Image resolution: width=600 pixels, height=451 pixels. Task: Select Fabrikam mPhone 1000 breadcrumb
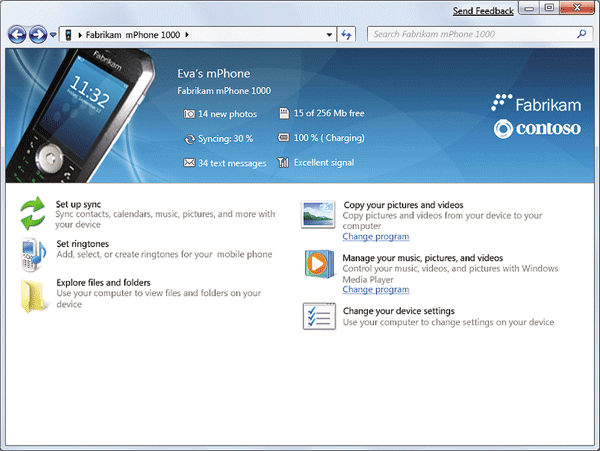tap(132, 35)
